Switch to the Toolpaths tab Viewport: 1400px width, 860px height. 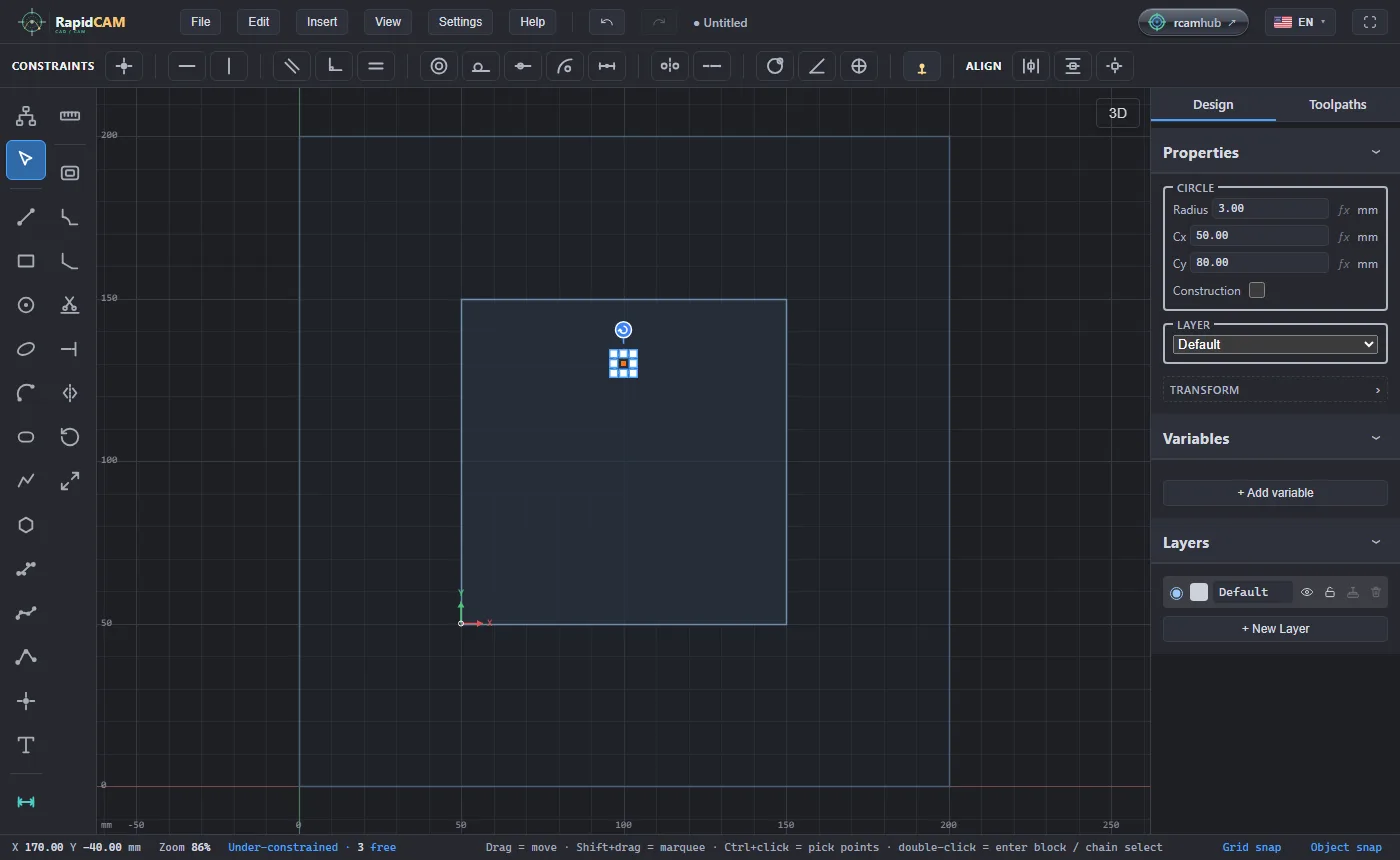1338,104
